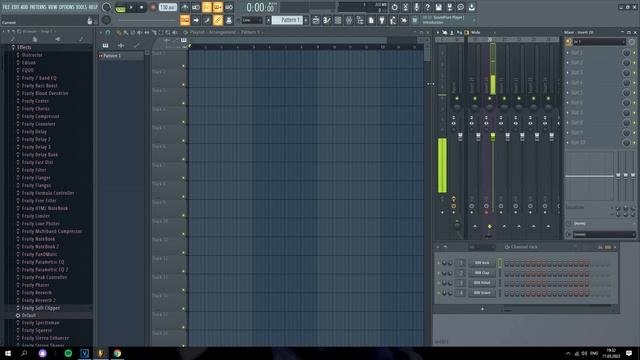Toggle typing keyboard to piano icon
This screenshot has width=640, height=360.
click(184, 20)
